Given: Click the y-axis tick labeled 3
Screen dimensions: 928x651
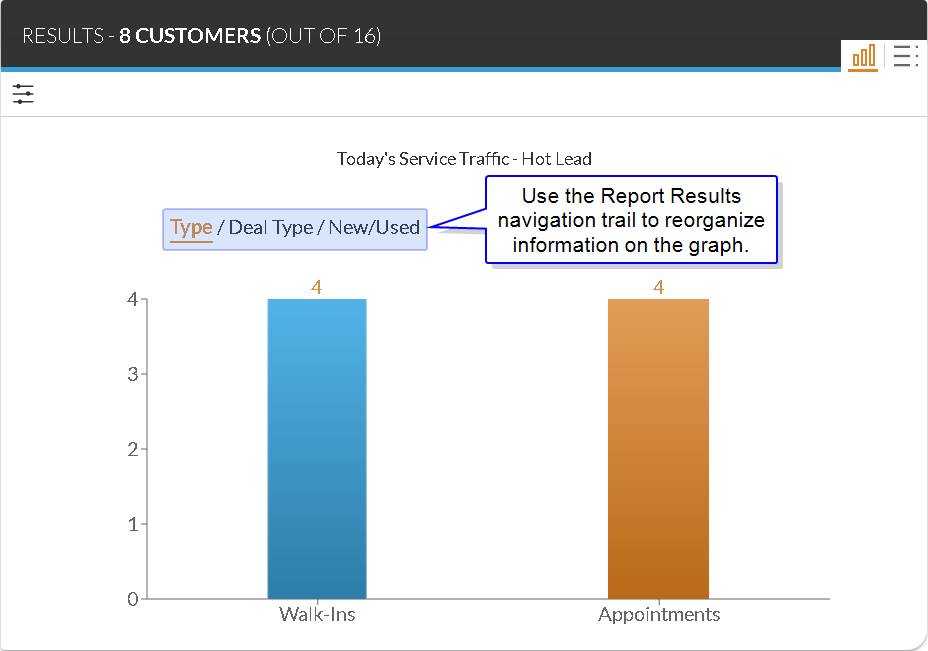Looking at the screenshot, I should tap(132, 374).
